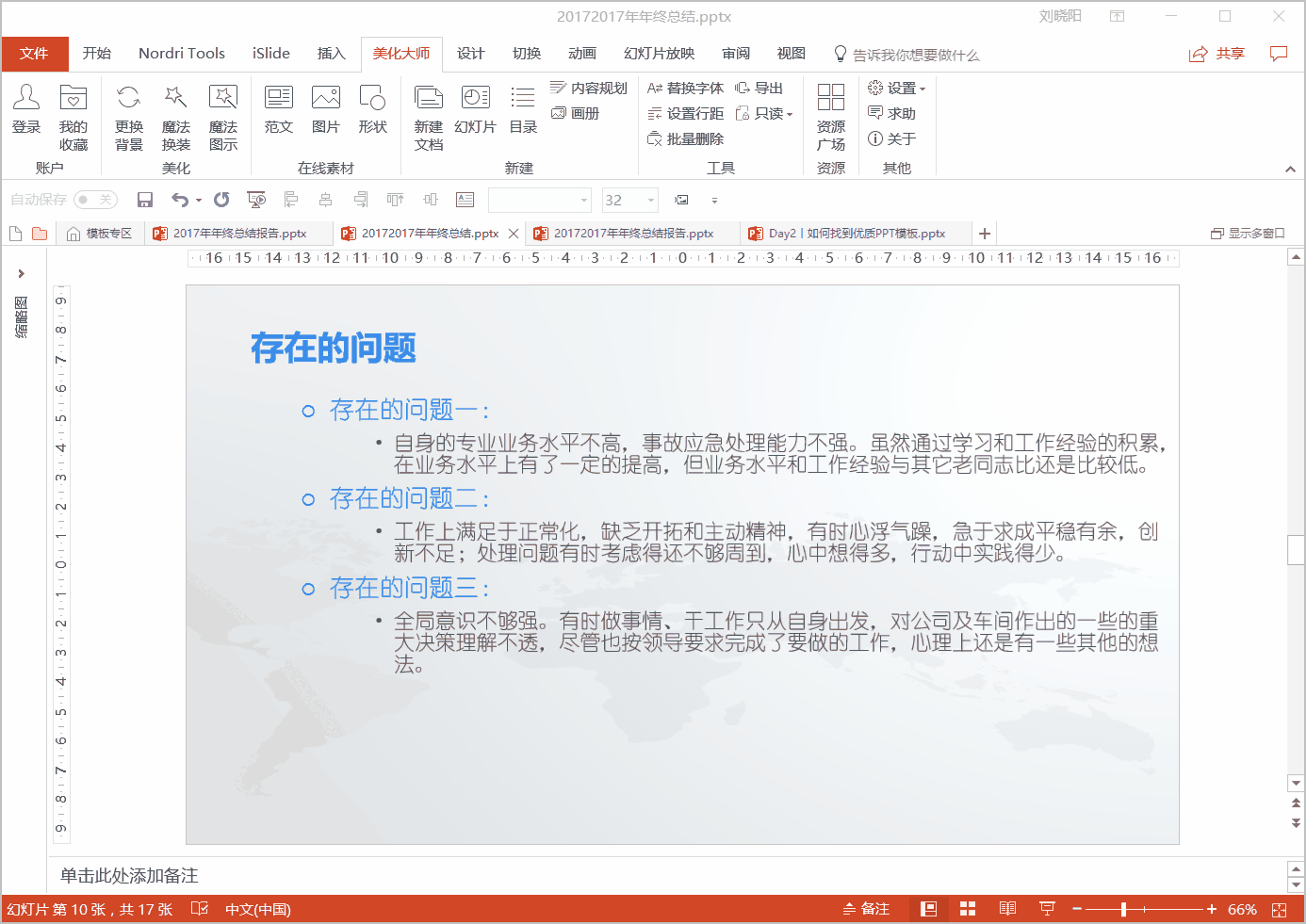This screenshot has width=1306, height=924.
Task: Generate a 目录 with the catalog icon
Action: [x=522, y=113]
